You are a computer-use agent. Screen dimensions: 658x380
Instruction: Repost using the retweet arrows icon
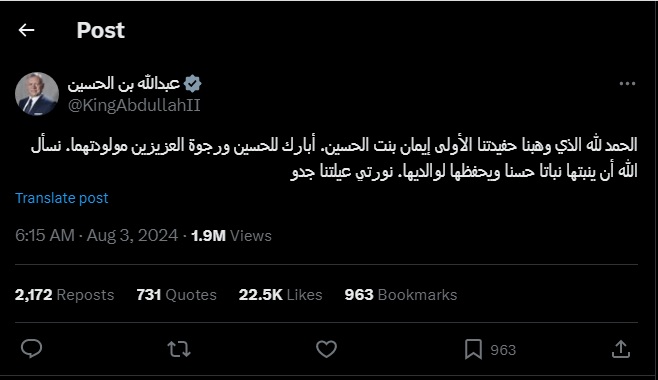(x=179, y=349)
